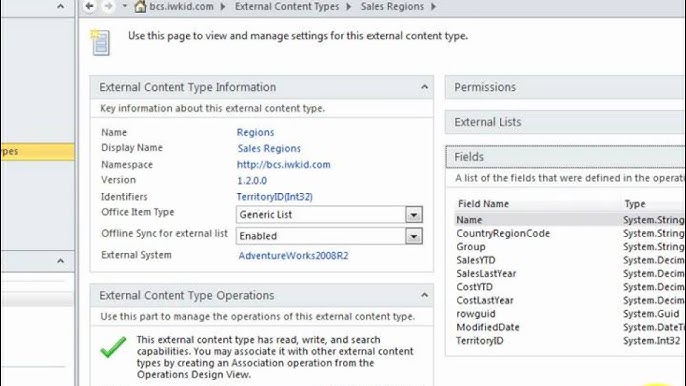Open the Office Item Type dropdown
The image size is (686, 386).
413,214
